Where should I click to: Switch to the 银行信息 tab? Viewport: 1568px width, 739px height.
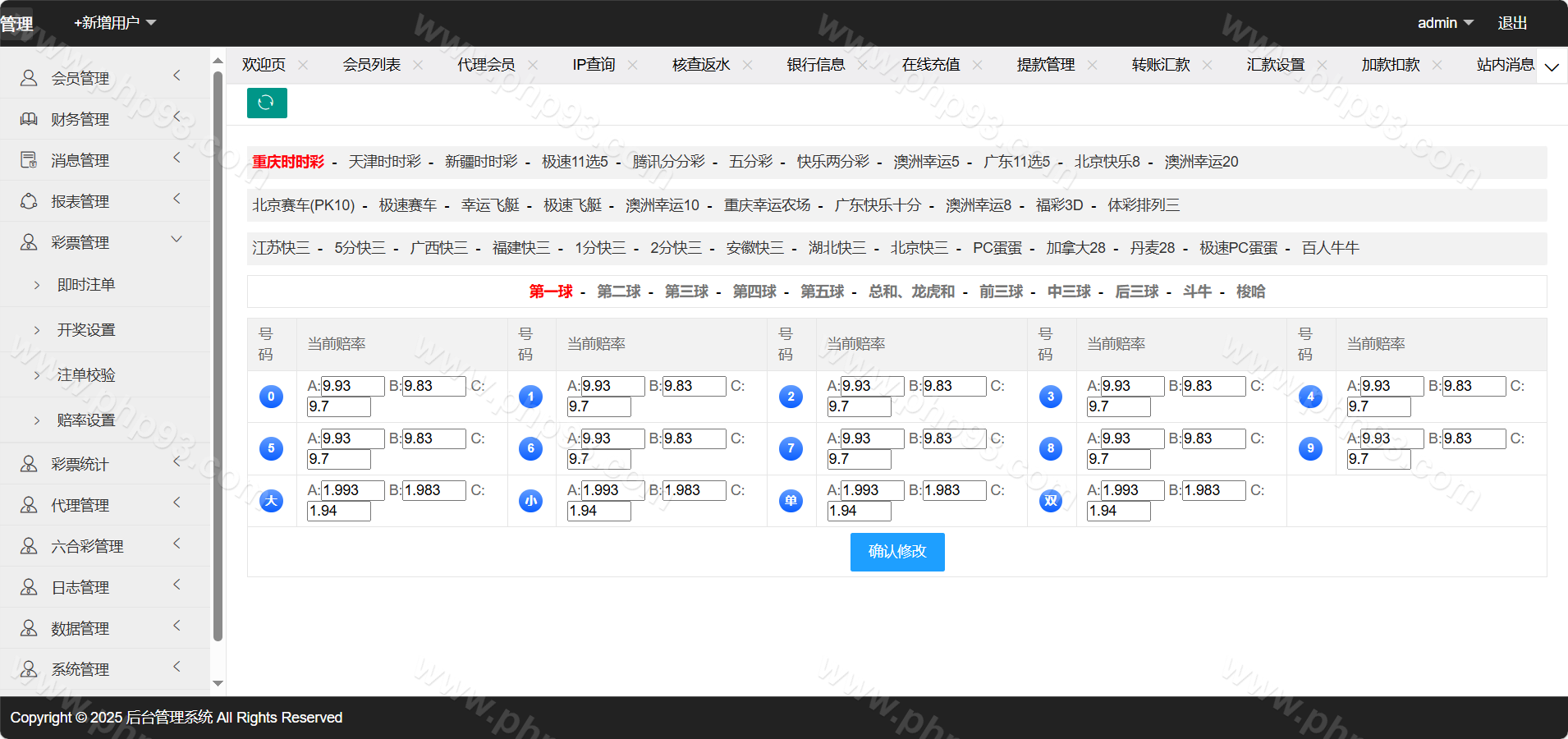click(815, 65)
